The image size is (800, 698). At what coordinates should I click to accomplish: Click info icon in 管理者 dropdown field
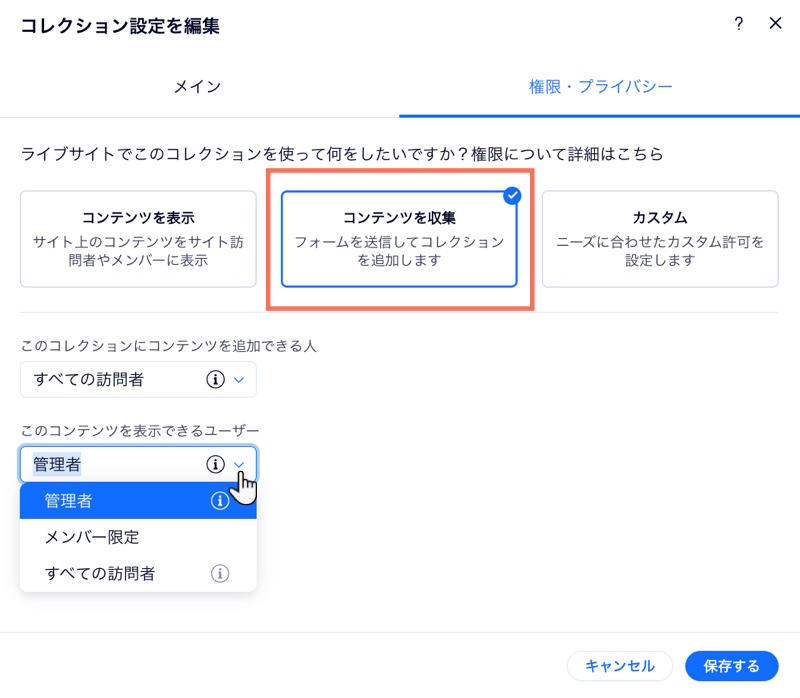click(215, 464)
